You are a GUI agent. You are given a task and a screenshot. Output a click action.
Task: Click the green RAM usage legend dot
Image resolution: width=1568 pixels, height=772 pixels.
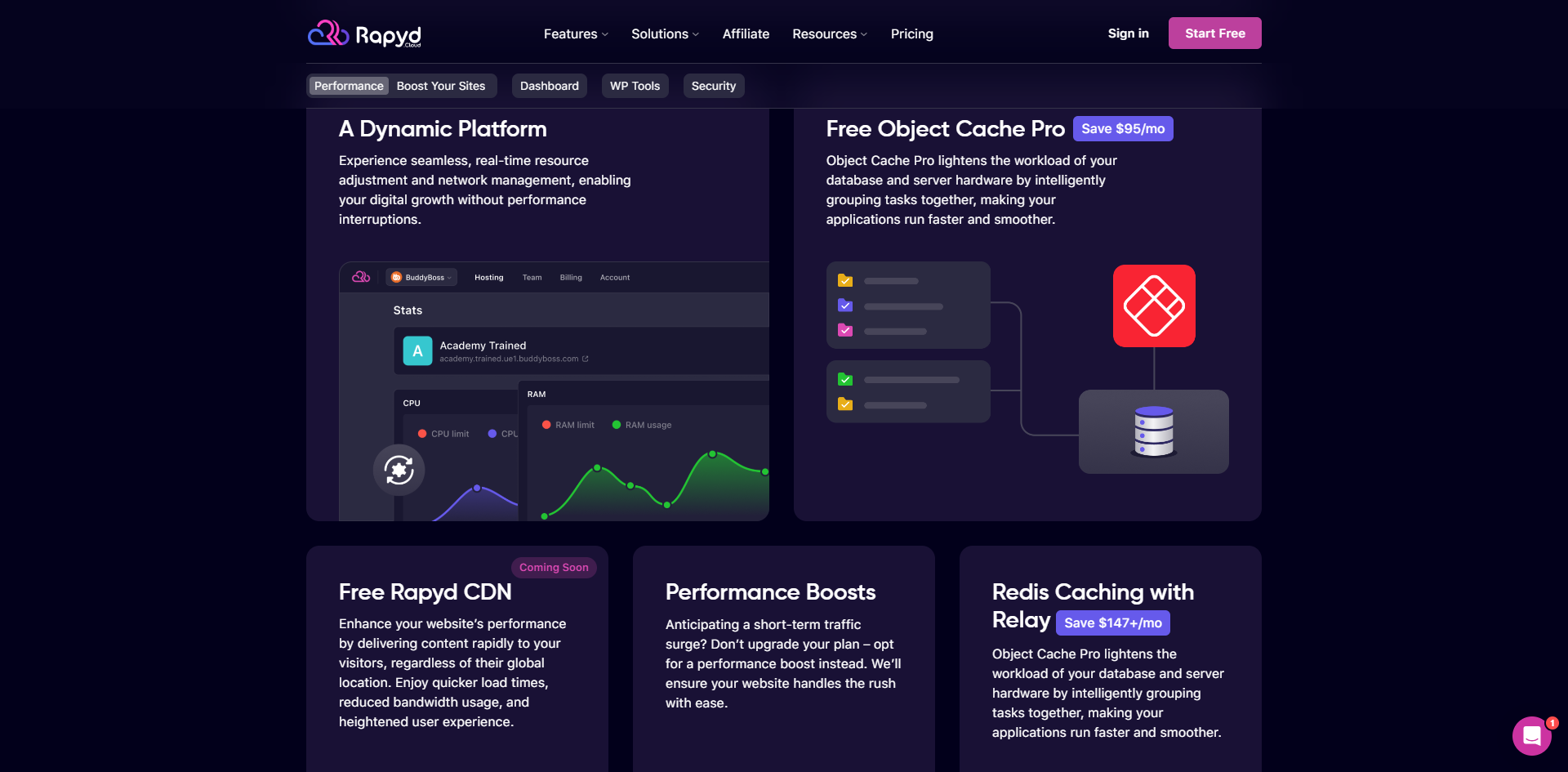click(x=617, y=425)
